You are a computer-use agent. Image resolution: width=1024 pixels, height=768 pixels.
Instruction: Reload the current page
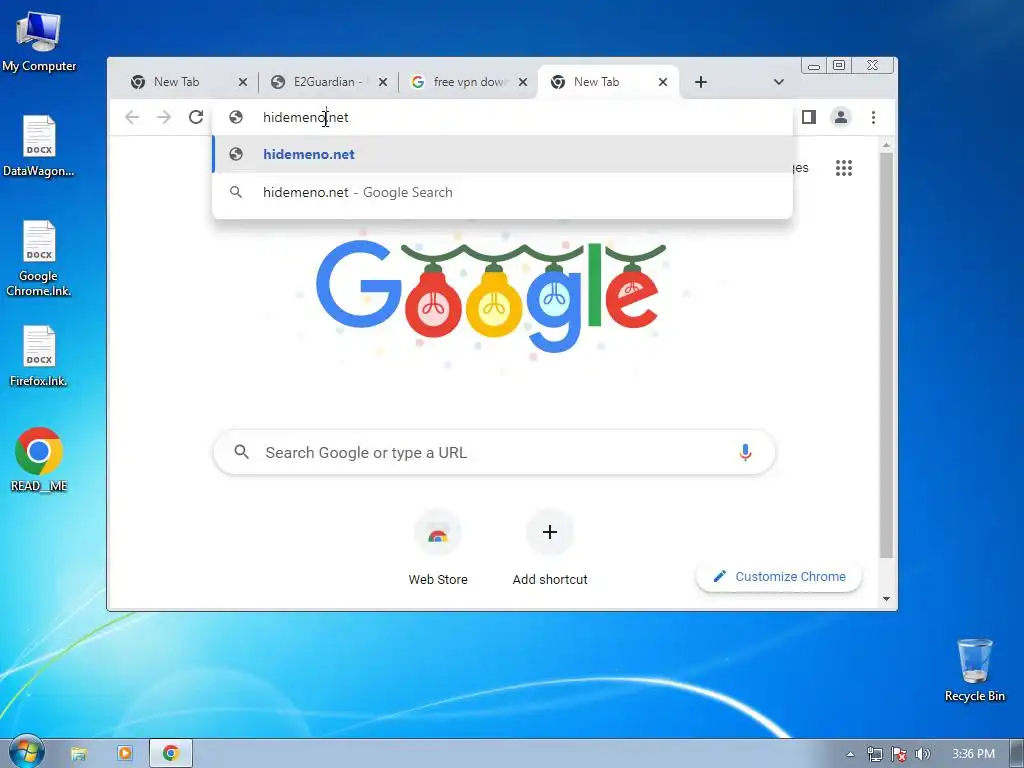[196, 118]
